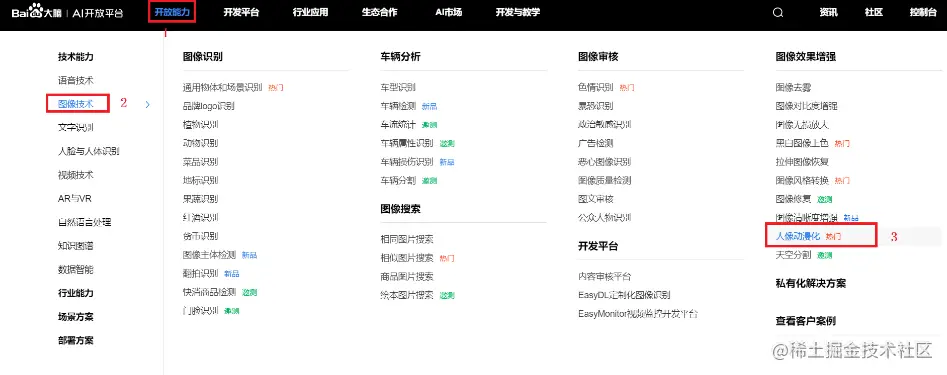
Task: Open 天空分割 link
Action: click(793, 255)
